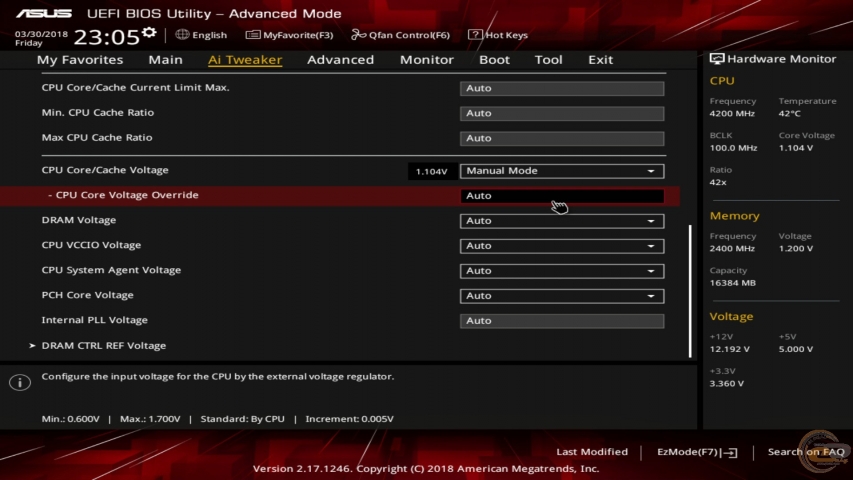
Task: Click Search on FAQ
Action: (806, 452)
